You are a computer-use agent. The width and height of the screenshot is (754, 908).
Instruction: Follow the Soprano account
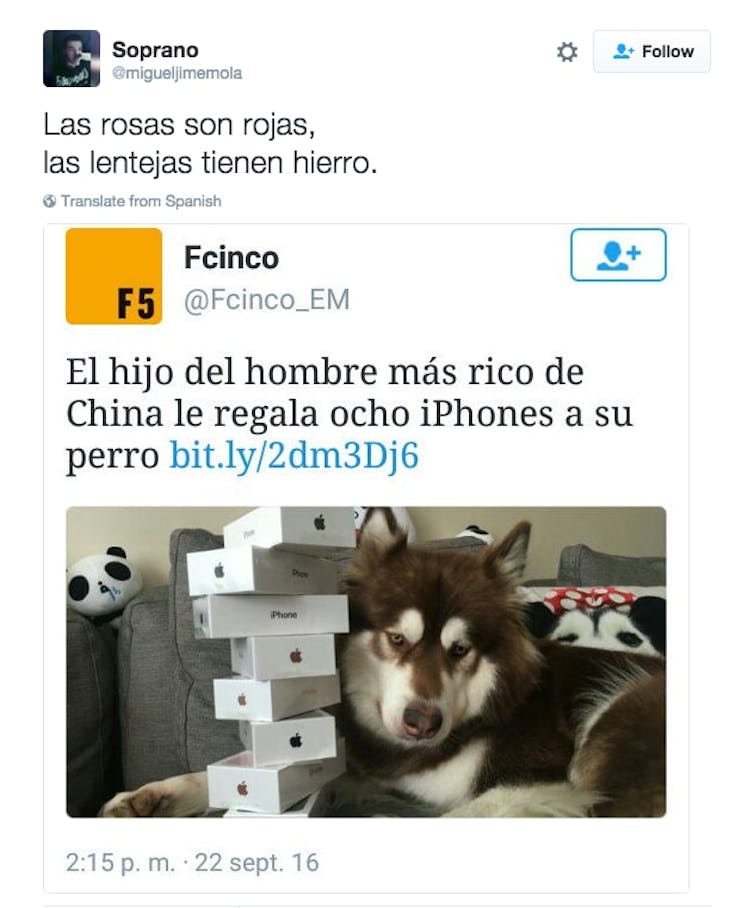651,52
